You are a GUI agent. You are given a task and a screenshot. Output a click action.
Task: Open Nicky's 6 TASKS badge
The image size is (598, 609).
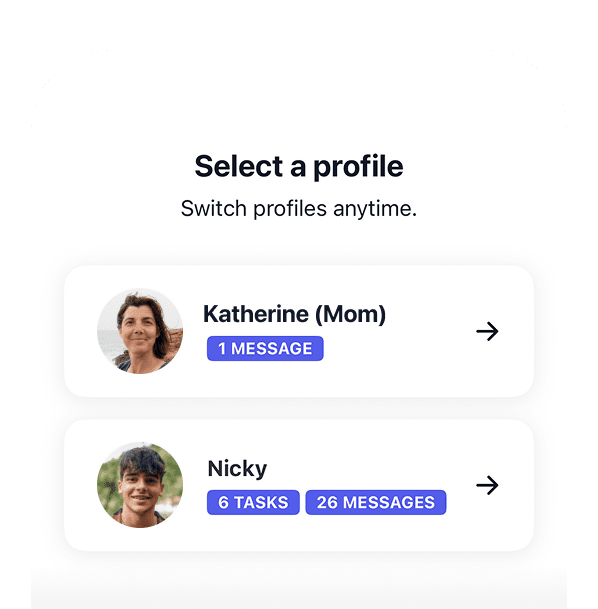click(x=253, y=502)
